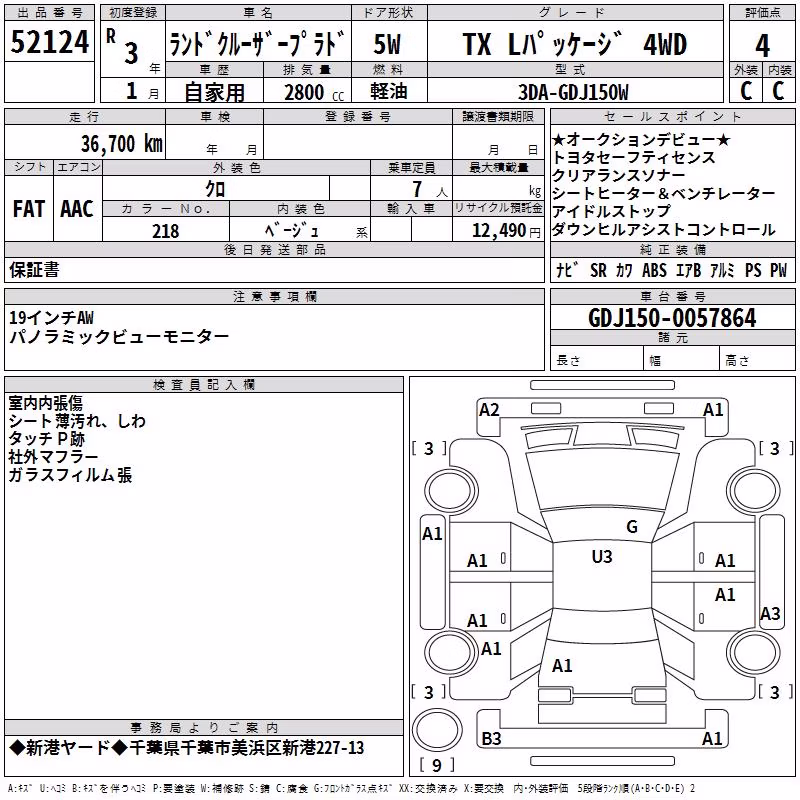Click the sales point オークションデビュー line
Image resolution: width=800 pixels, height=800 pixels.
[641, 139]
